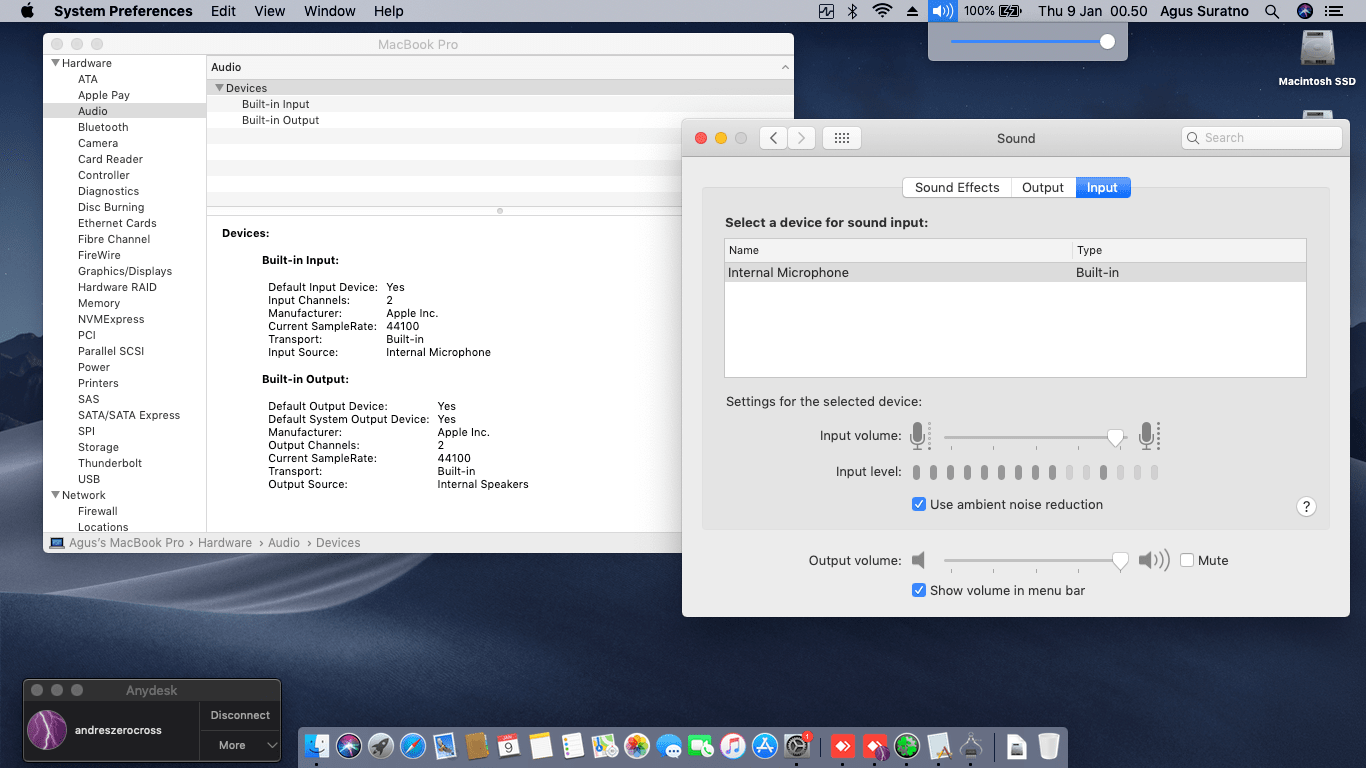Screen dimensions: 1366x768
Task: Collapse the Network tree section
Action: [x=56, y=495]
